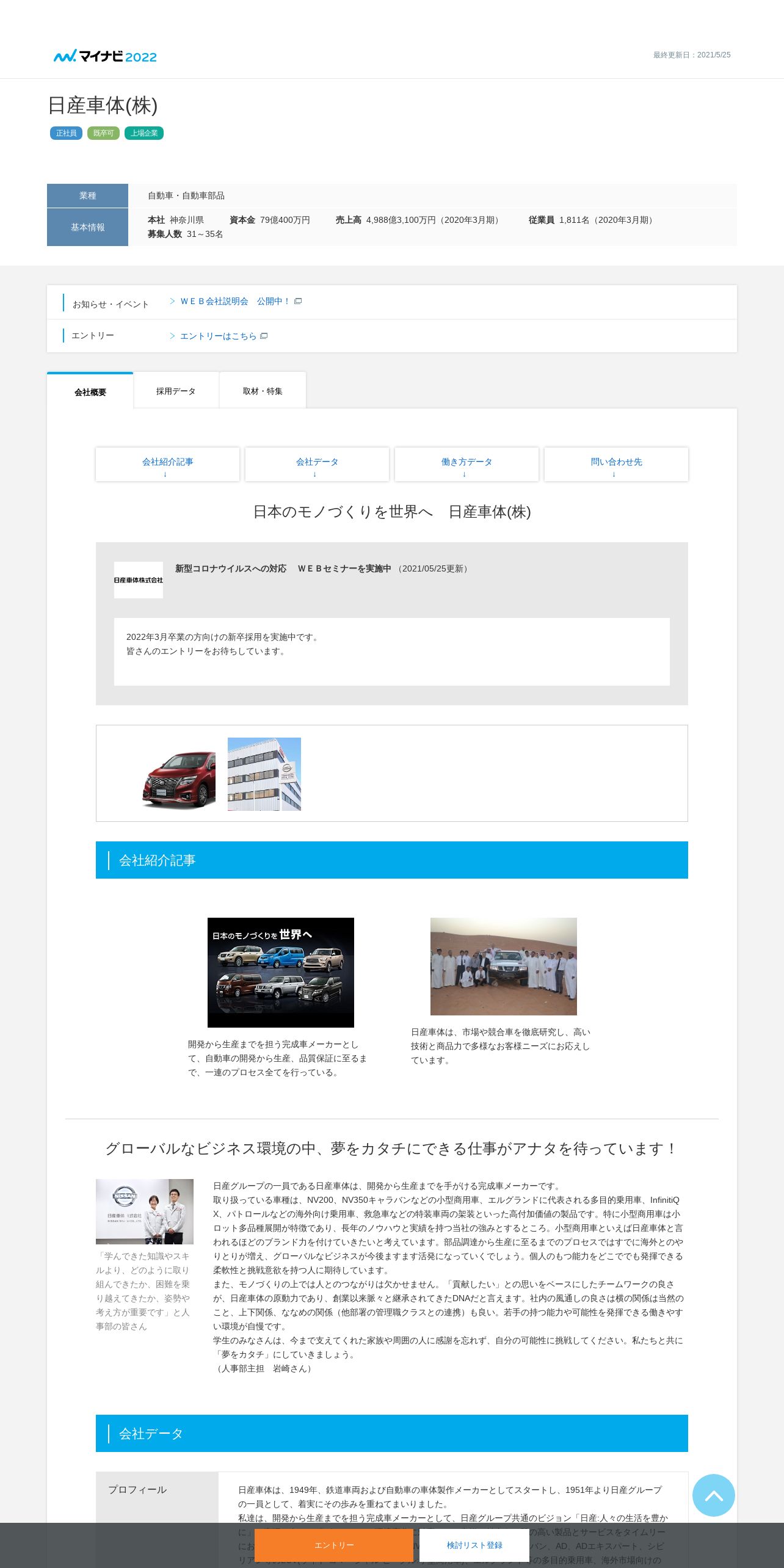
Task: Click the 検討リスト登録 button
Action: click(x=474, y=1545)
